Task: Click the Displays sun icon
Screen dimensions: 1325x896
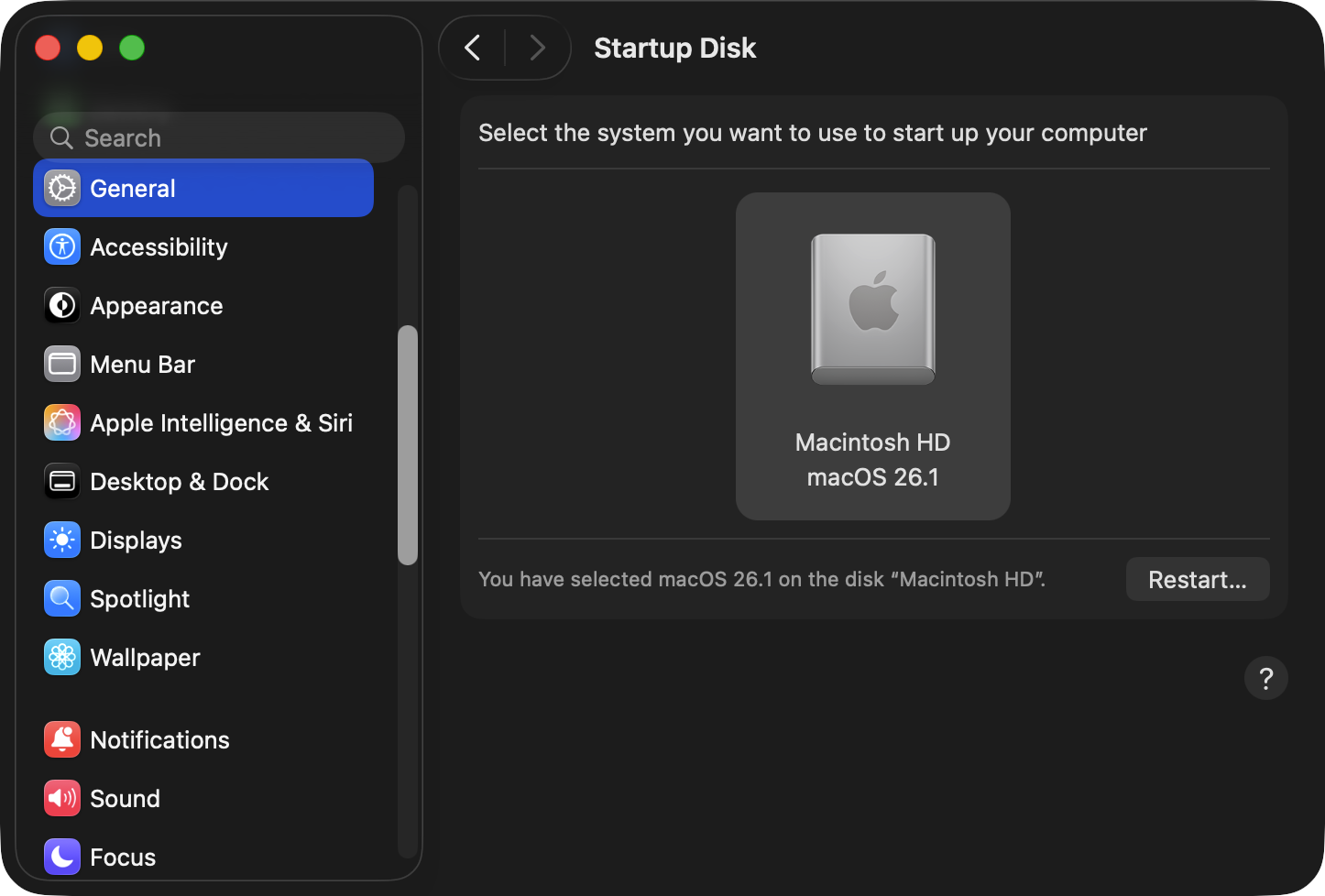Action: click(62, 540)
